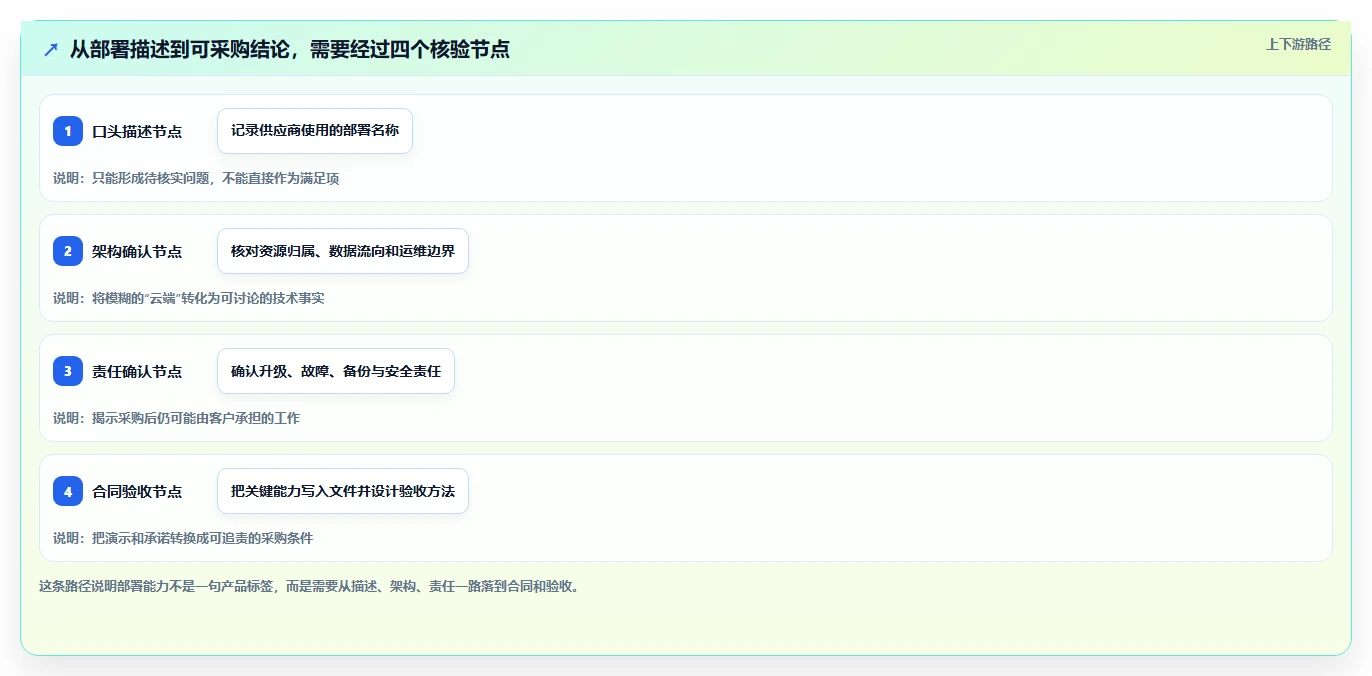Screen dimensions: 1372x676
Task: Click the note 揭示采购后仍可能由客户承担的工作
Action: click(176, 418)
